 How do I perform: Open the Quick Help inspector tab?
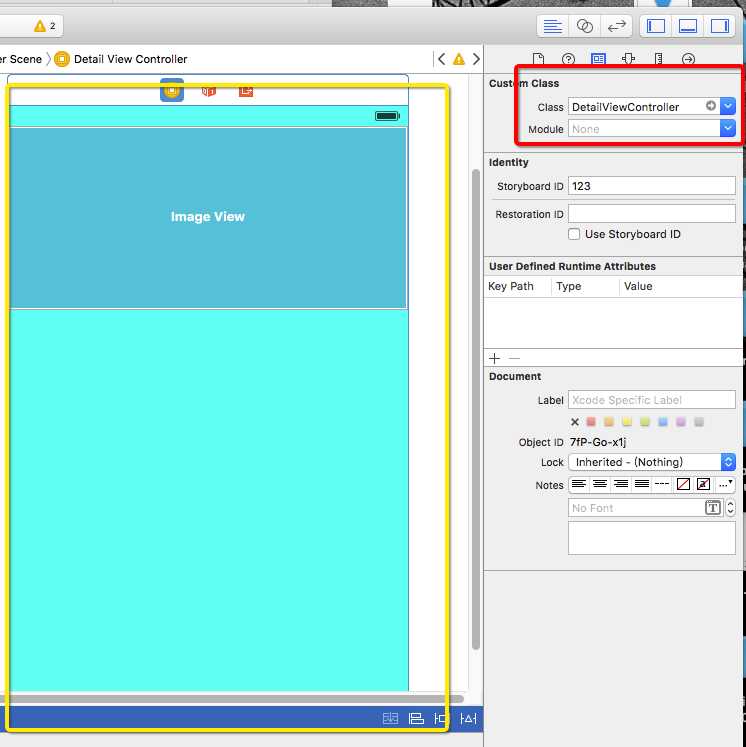click(x=568, y=59)
